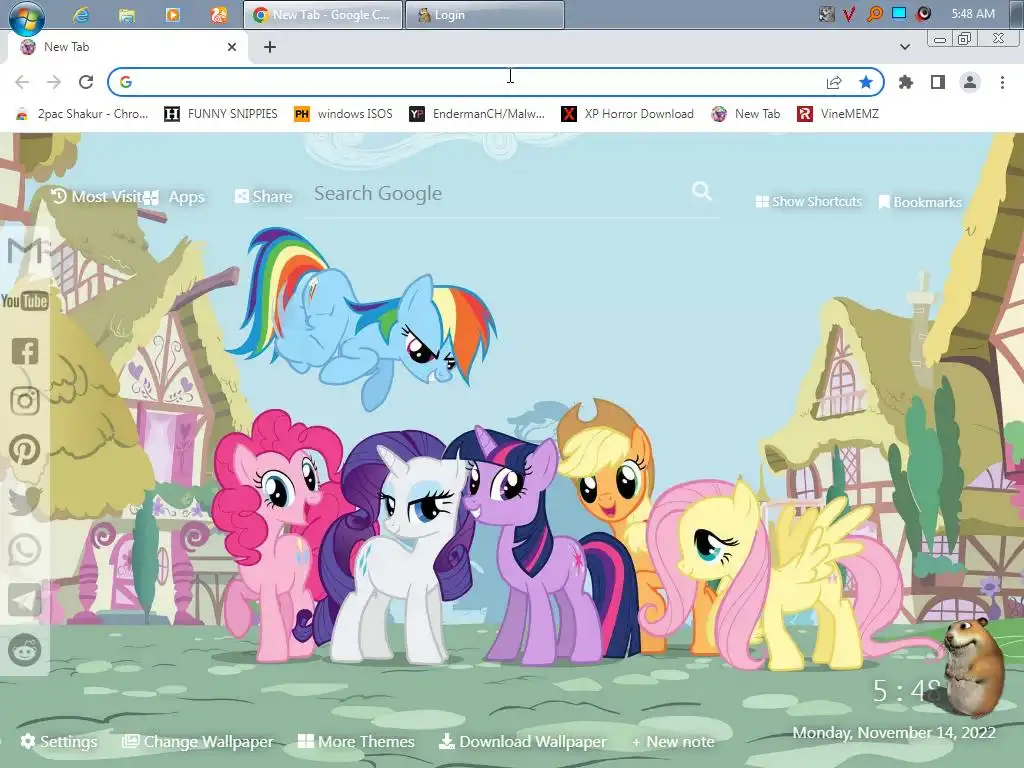Open the windows ISOS bookmark
The width and height of the screenshot is (1024, 768).
pos(344,114)
